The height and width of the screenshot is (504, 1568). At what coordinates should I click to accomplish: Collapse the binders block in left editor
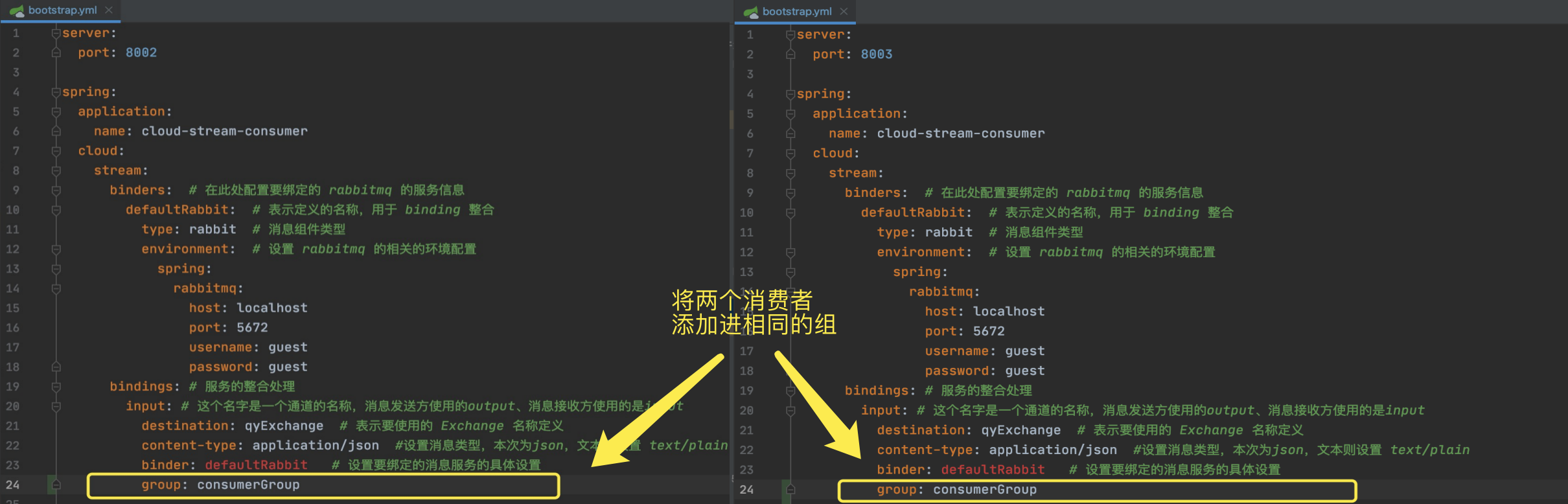pyautogui.click(x=56, y=190)
